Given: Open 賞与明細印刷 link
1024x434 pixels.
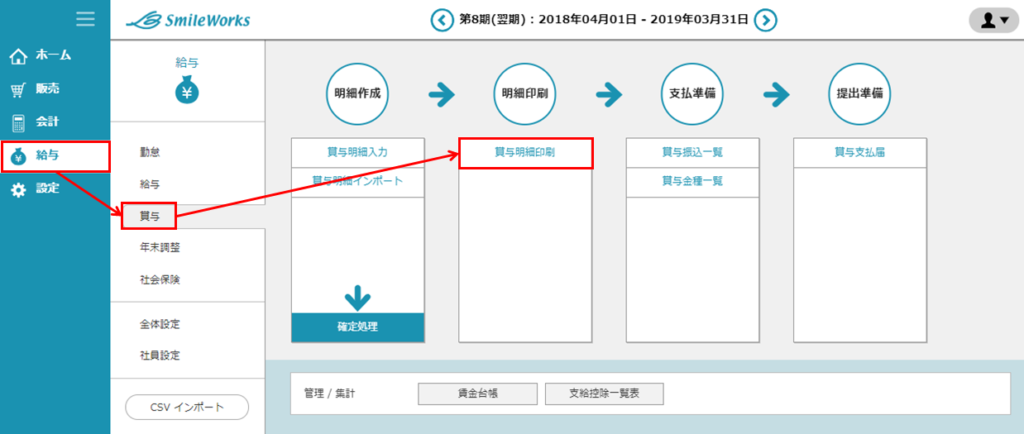Looking at the screenshot, I should tap(525, 153).
